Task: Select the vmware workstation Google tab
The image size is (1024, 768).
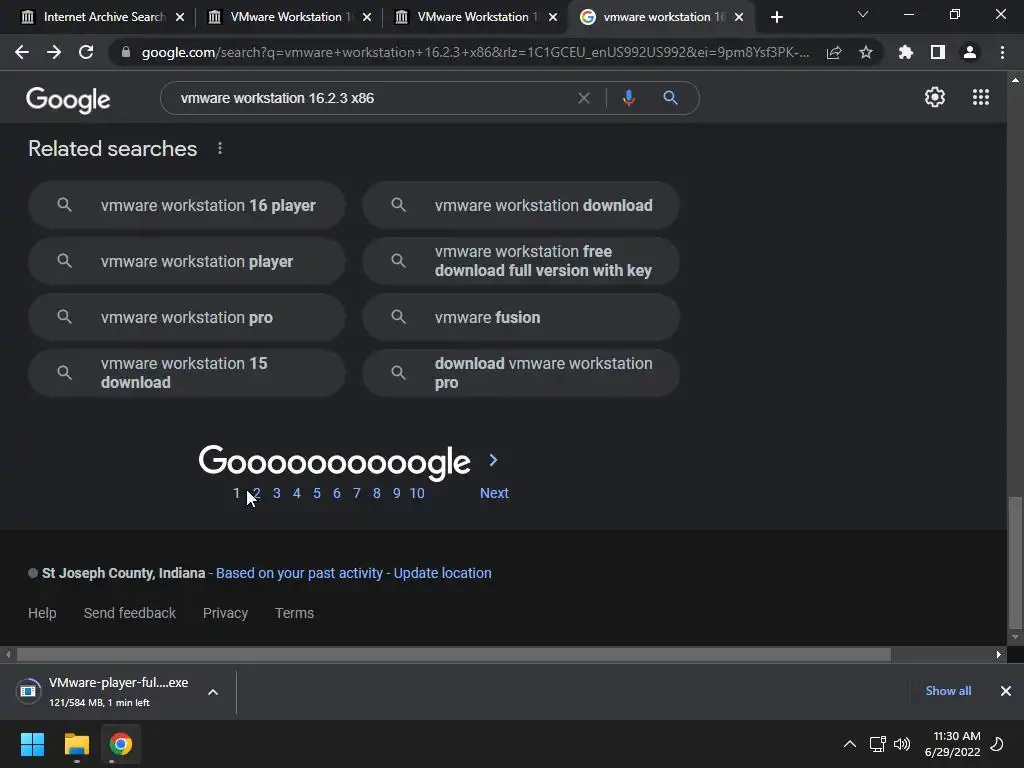Action: (660, 17)
